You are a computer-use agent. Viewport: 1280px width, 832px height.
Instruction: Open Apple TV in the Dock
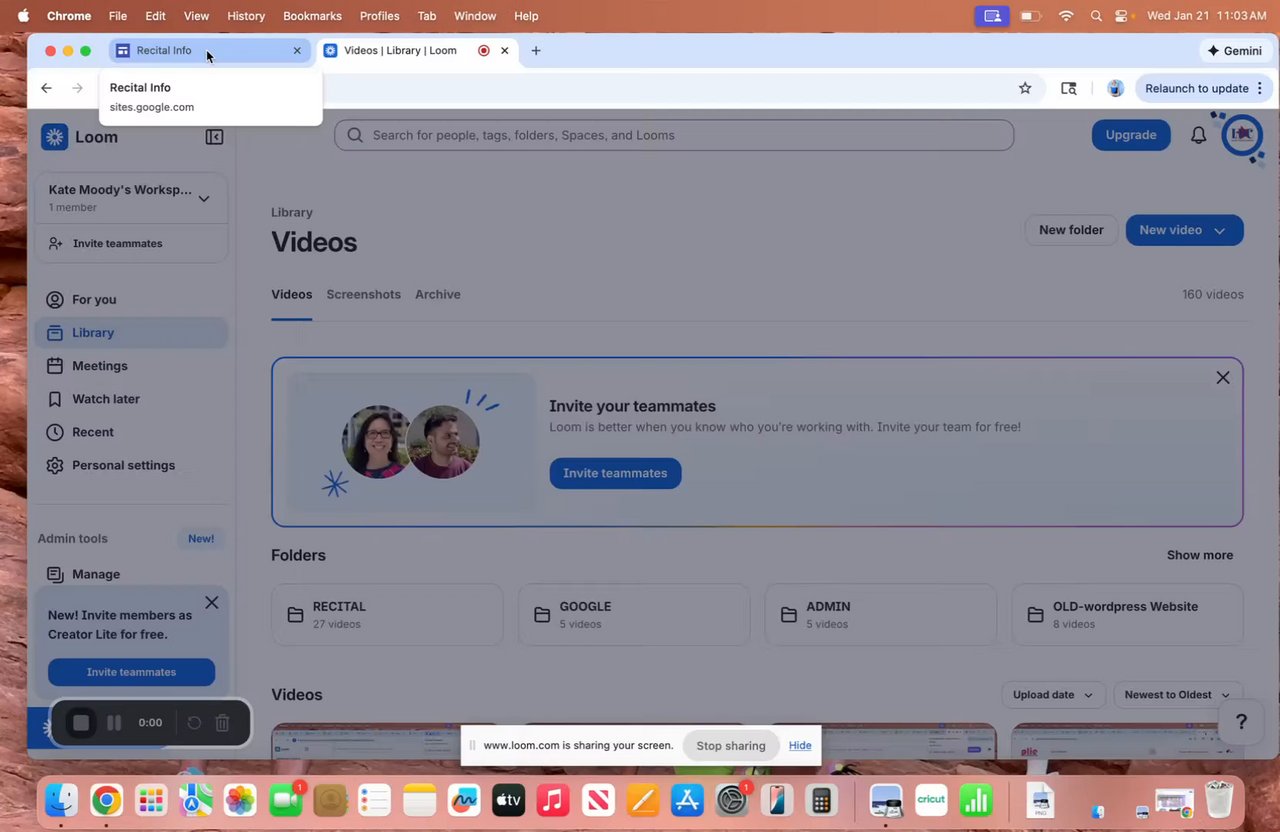(508, 800)
